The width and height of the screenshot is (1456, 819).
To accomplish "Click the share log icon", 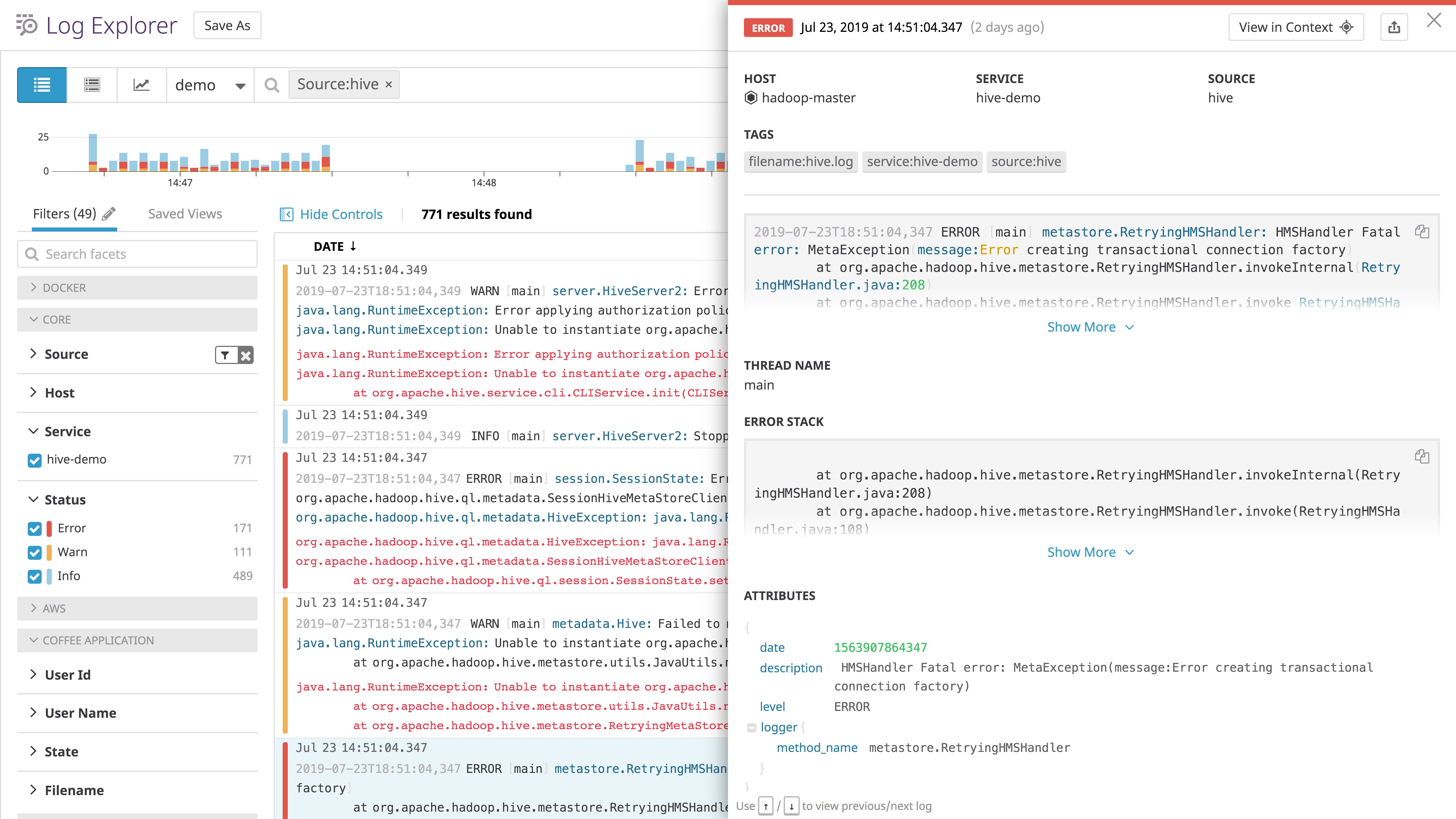I will (1394, 27).
